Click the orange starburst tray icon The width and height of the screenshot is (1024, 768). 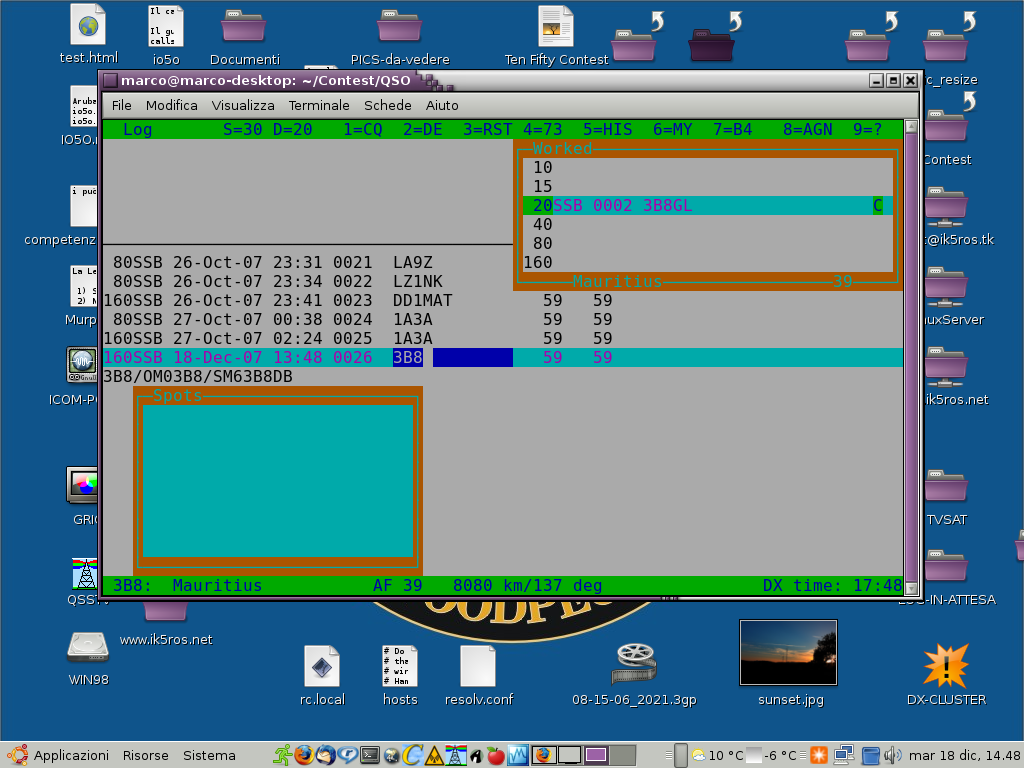pos(819,756)
